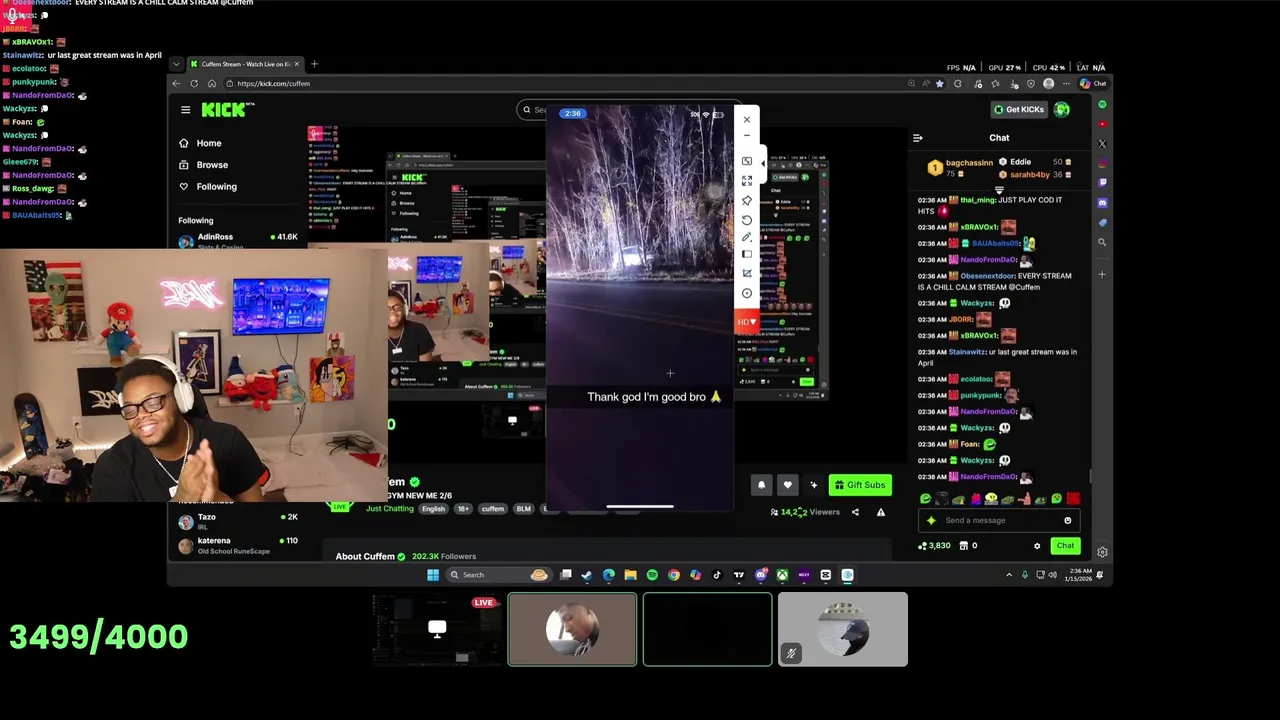Click the Gift Subs button
This screenshot has height=720, width=1280.
pos(860,485)
